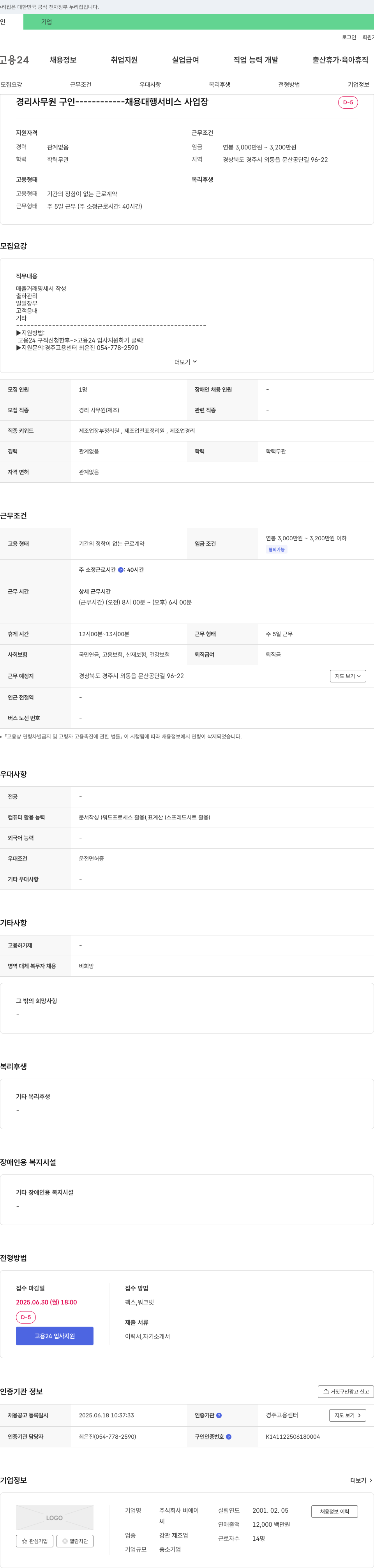Apply with 고용24 입사지원 button

coord(54,1336)
